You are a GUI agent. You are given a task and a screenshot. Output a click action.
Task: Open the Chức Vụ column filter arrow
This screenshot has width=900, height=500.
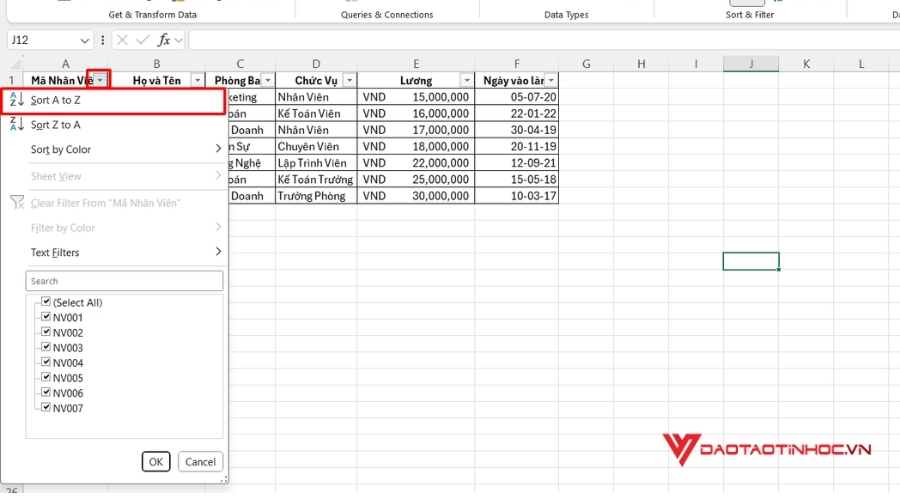(x=349, y=80)
